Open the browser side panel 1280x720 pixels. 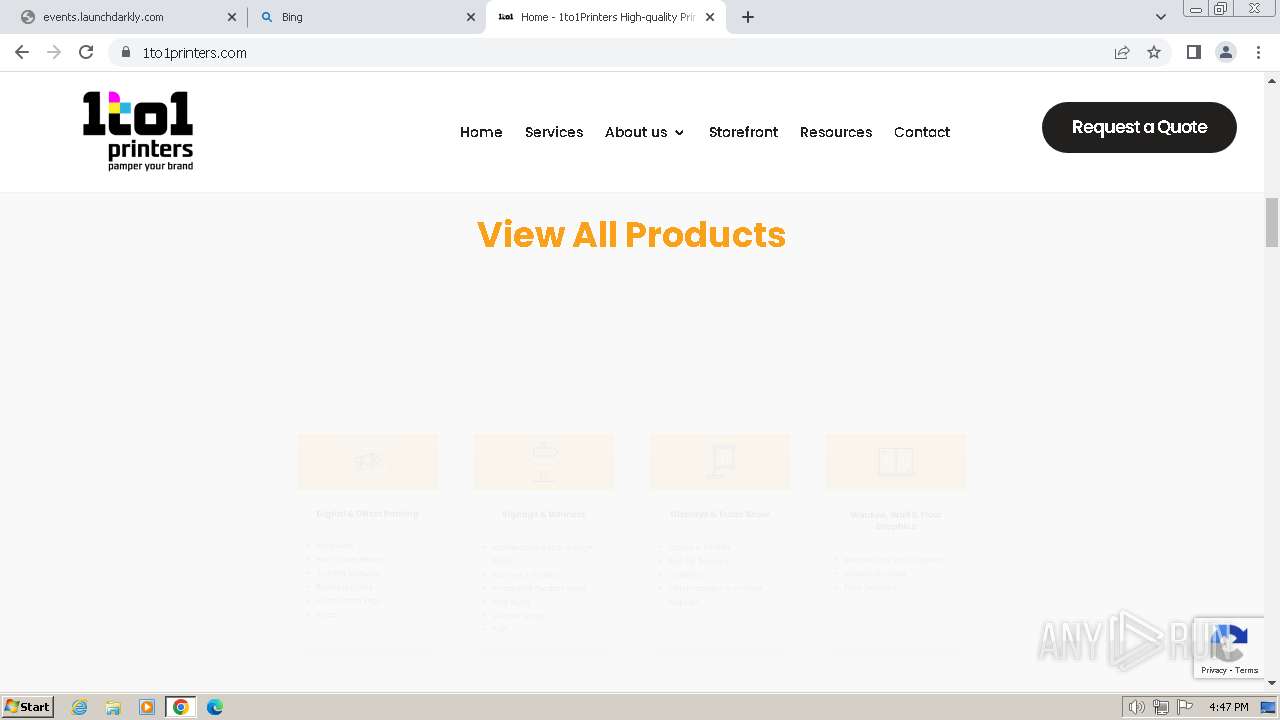1193,52
